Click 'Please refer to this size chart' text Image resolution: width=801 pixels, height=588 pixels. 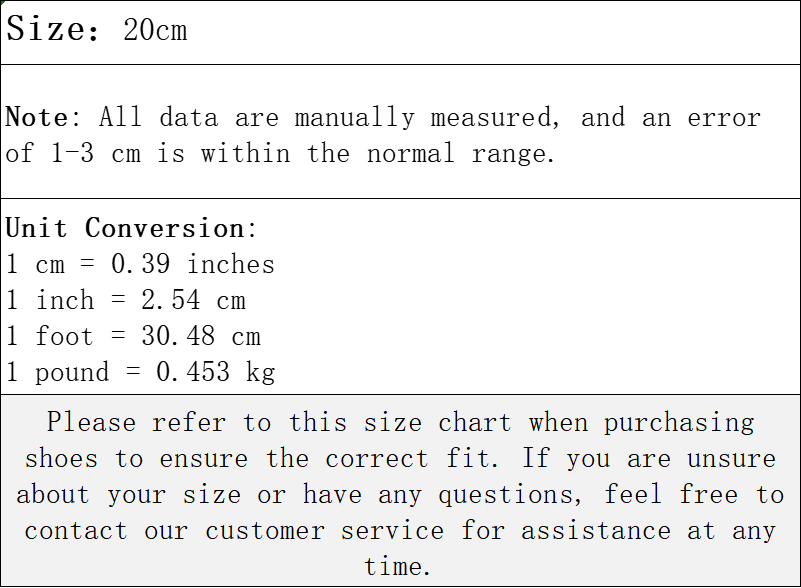[x=279, y=423]
